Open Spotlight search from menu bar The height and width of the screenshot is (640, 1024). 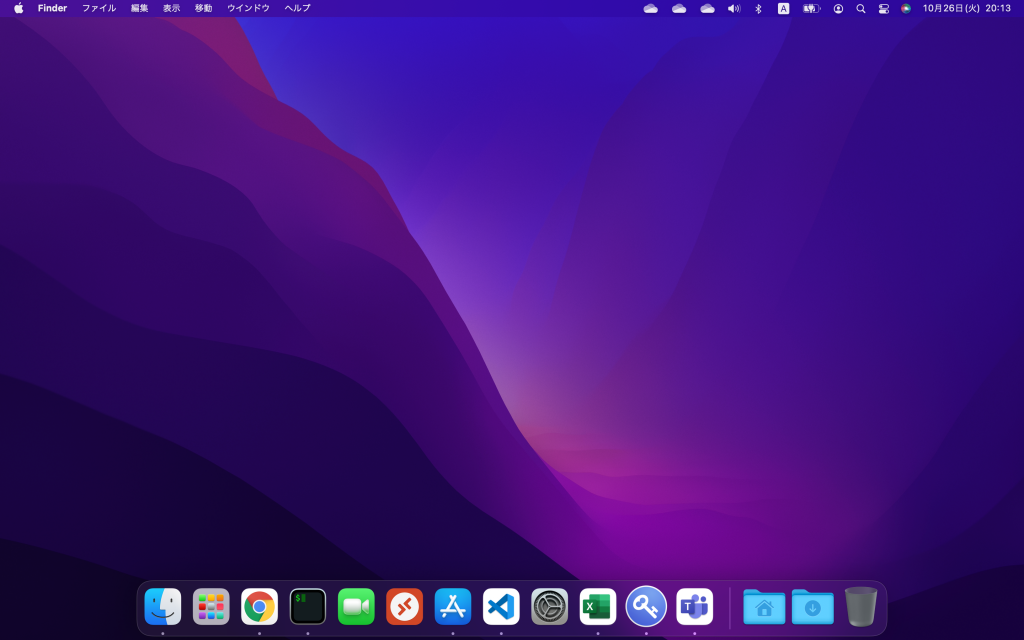[x=861, y=8]
